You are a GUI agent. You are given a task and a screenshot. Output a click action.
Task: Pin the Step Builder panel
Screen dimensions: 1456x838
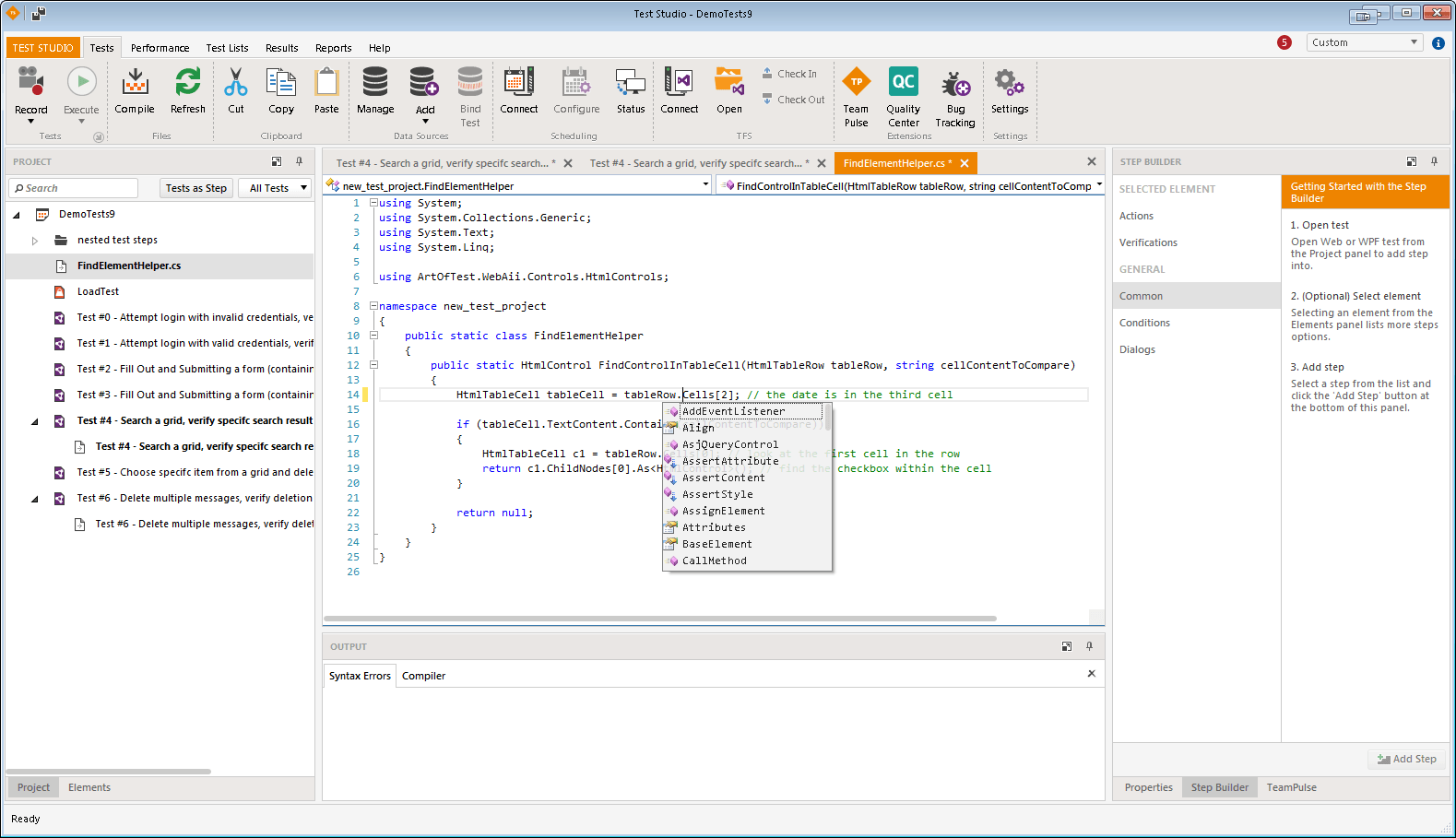1434,161
